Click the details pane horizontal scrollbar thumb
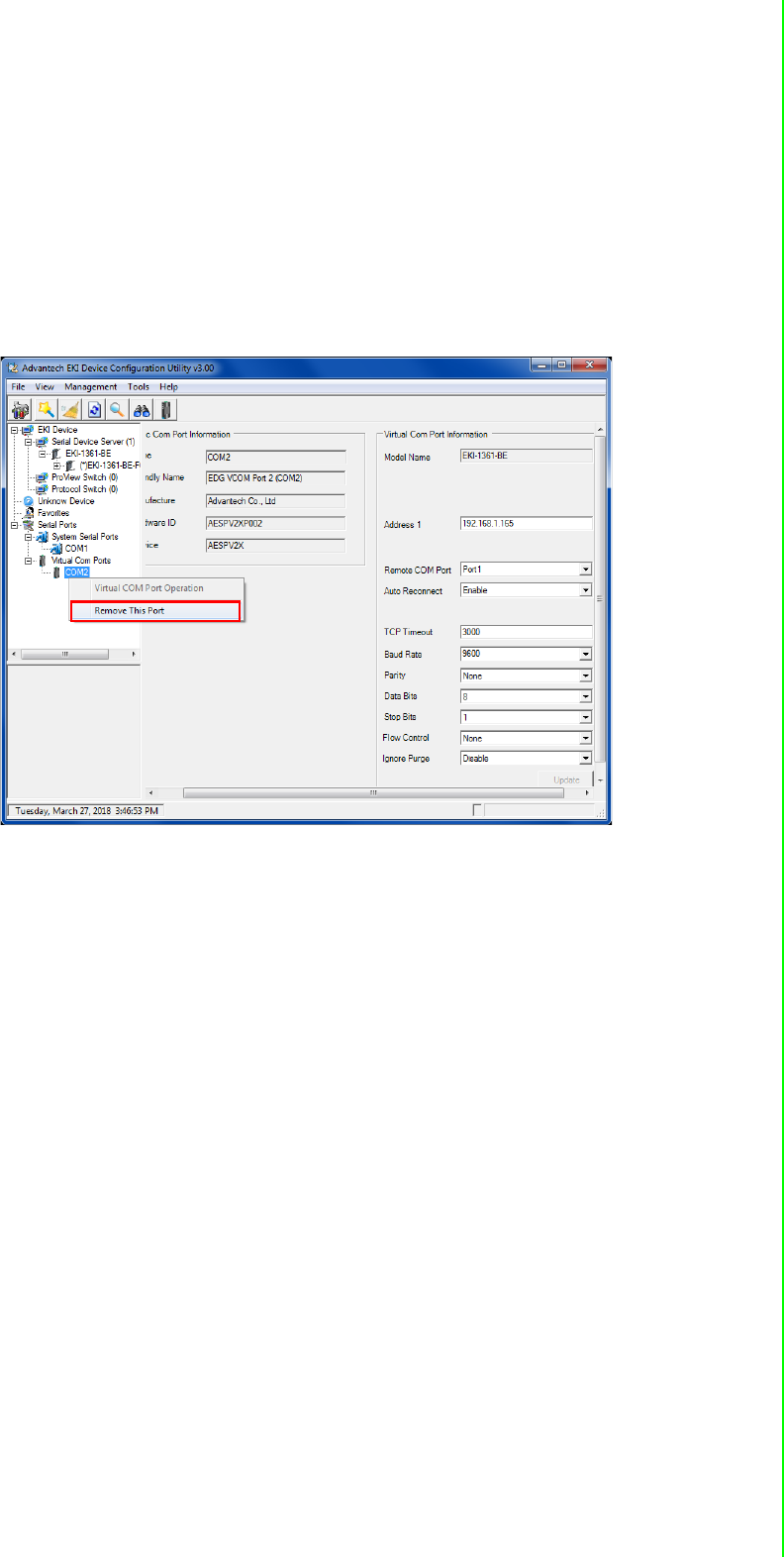 coord(374,793)
